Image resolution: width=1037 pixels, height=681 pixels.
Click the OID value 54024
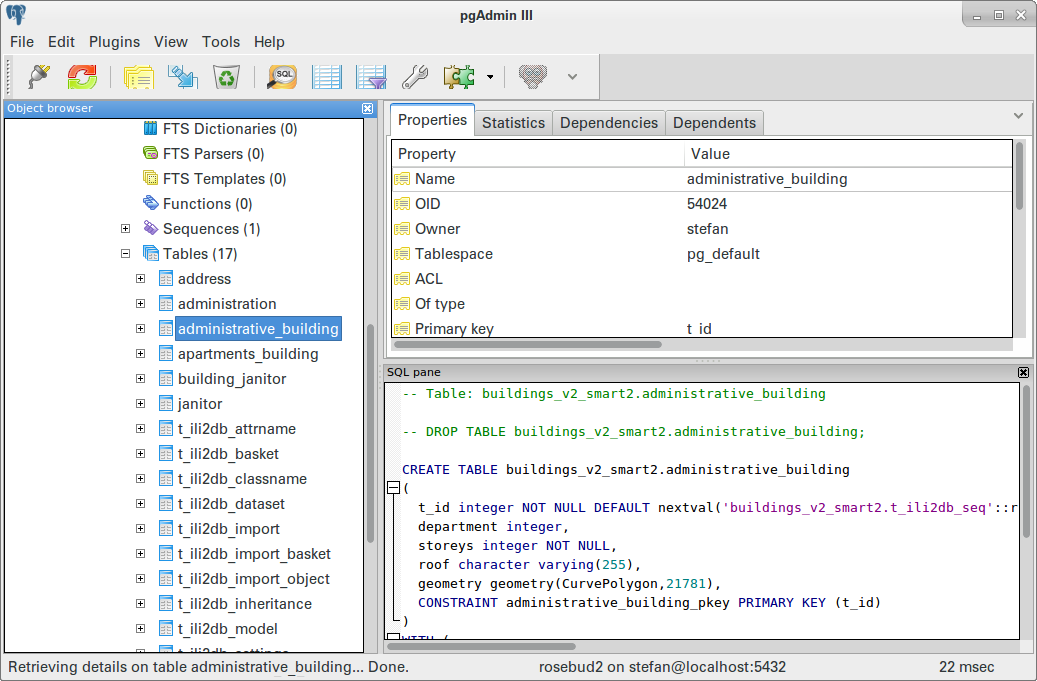coord(706,204)
